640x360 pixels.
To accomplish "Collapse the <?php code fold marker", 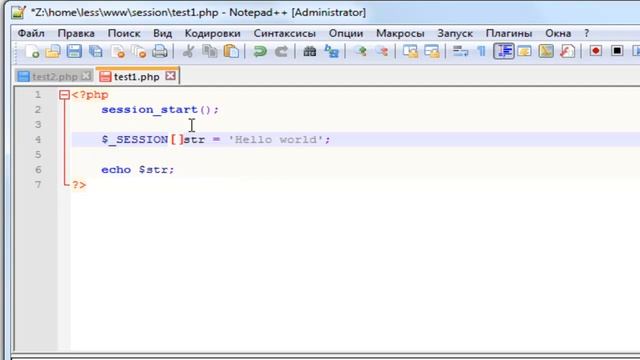I will [x=64, y=95].
